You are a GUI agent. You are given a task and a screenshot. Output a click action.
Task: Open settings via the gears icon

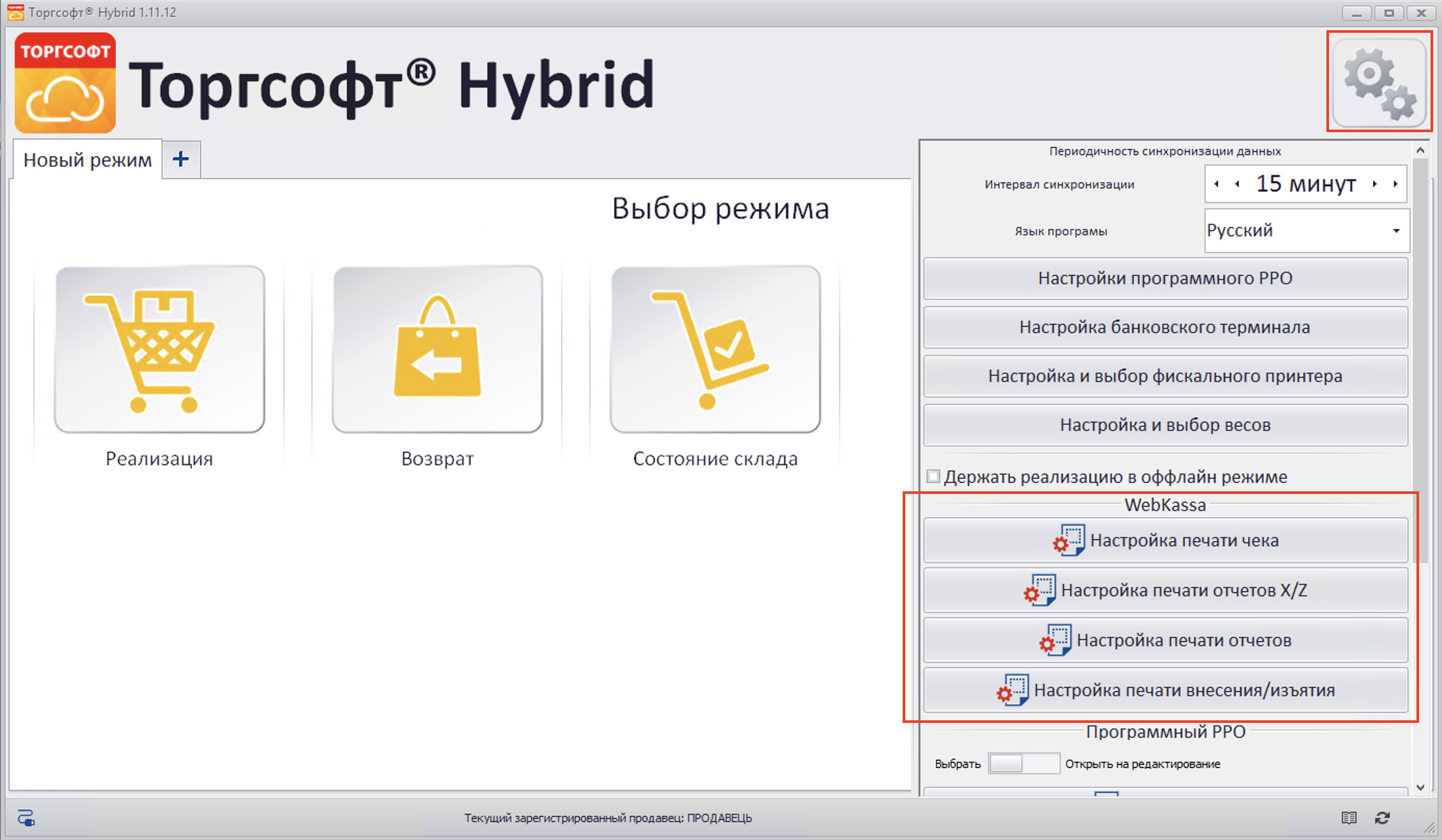[1379, 82]
